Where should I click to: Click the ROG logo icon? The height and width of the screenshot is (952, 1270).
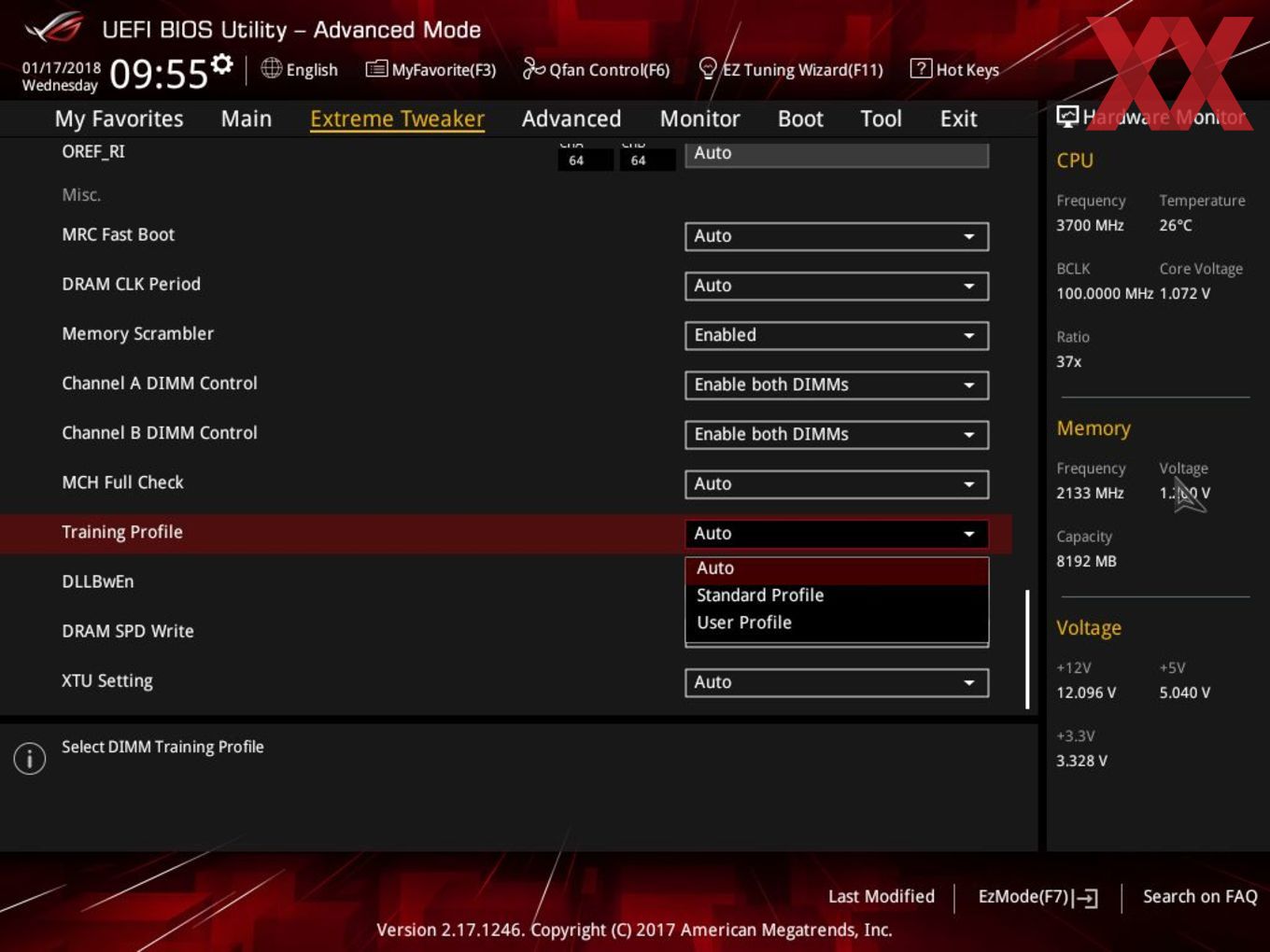[x=54, y=28]
